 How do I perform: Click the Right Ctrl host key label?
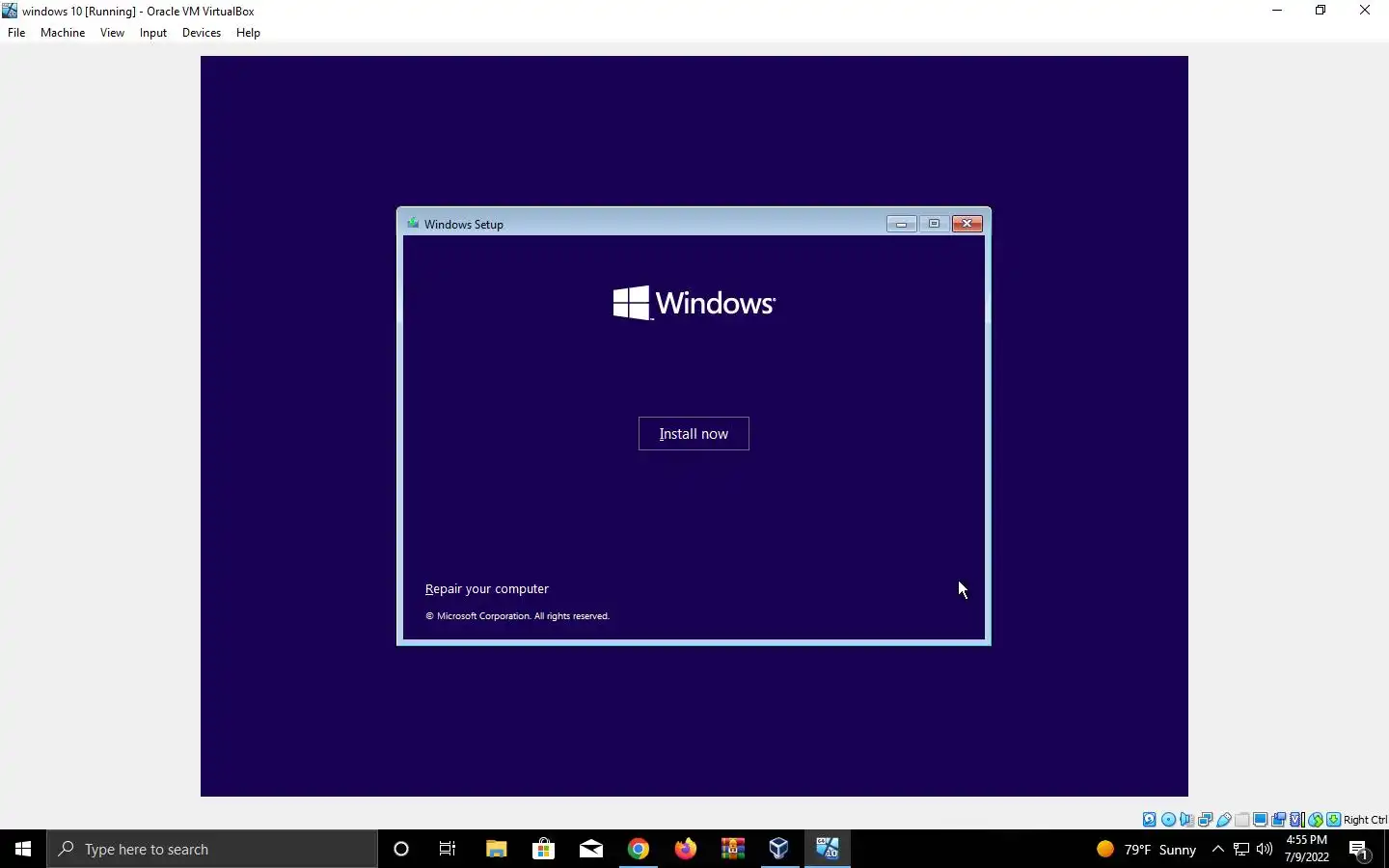click(1365, 820)
